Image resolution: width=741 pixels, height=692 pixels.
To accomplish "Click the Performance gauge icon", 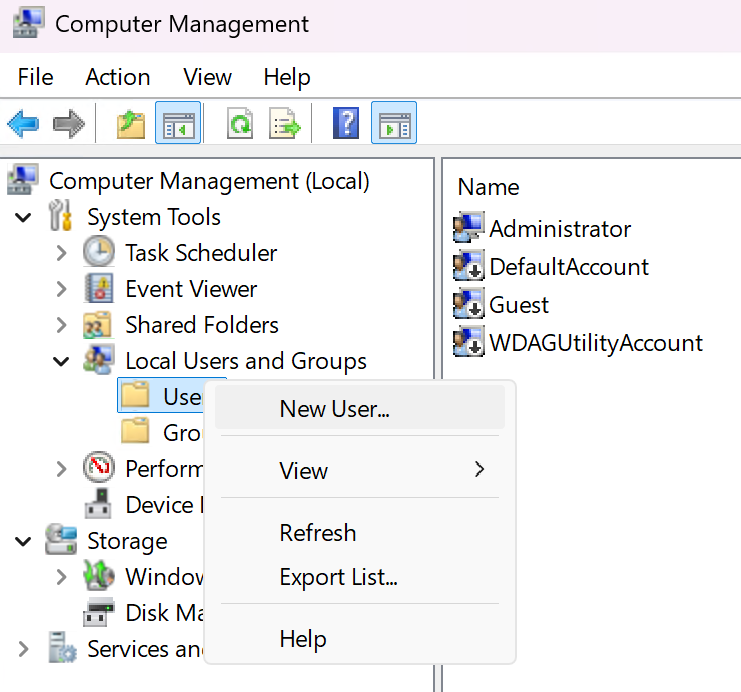I will coord(98,467).
